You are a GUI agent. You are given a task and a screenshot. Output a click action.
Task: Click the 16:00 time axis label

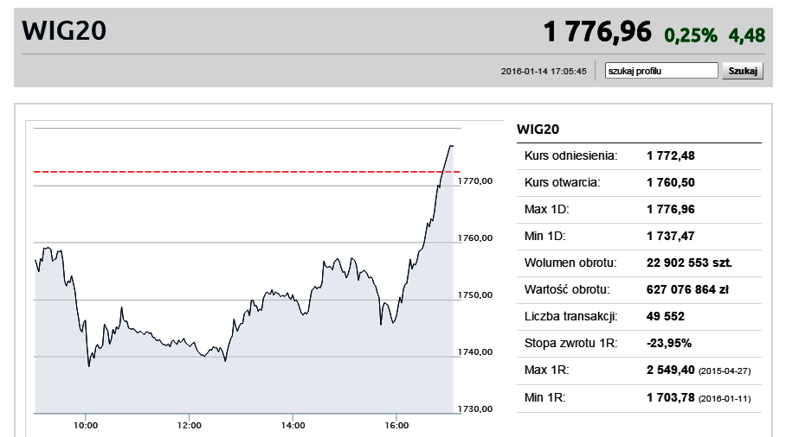tap(396, 425)
